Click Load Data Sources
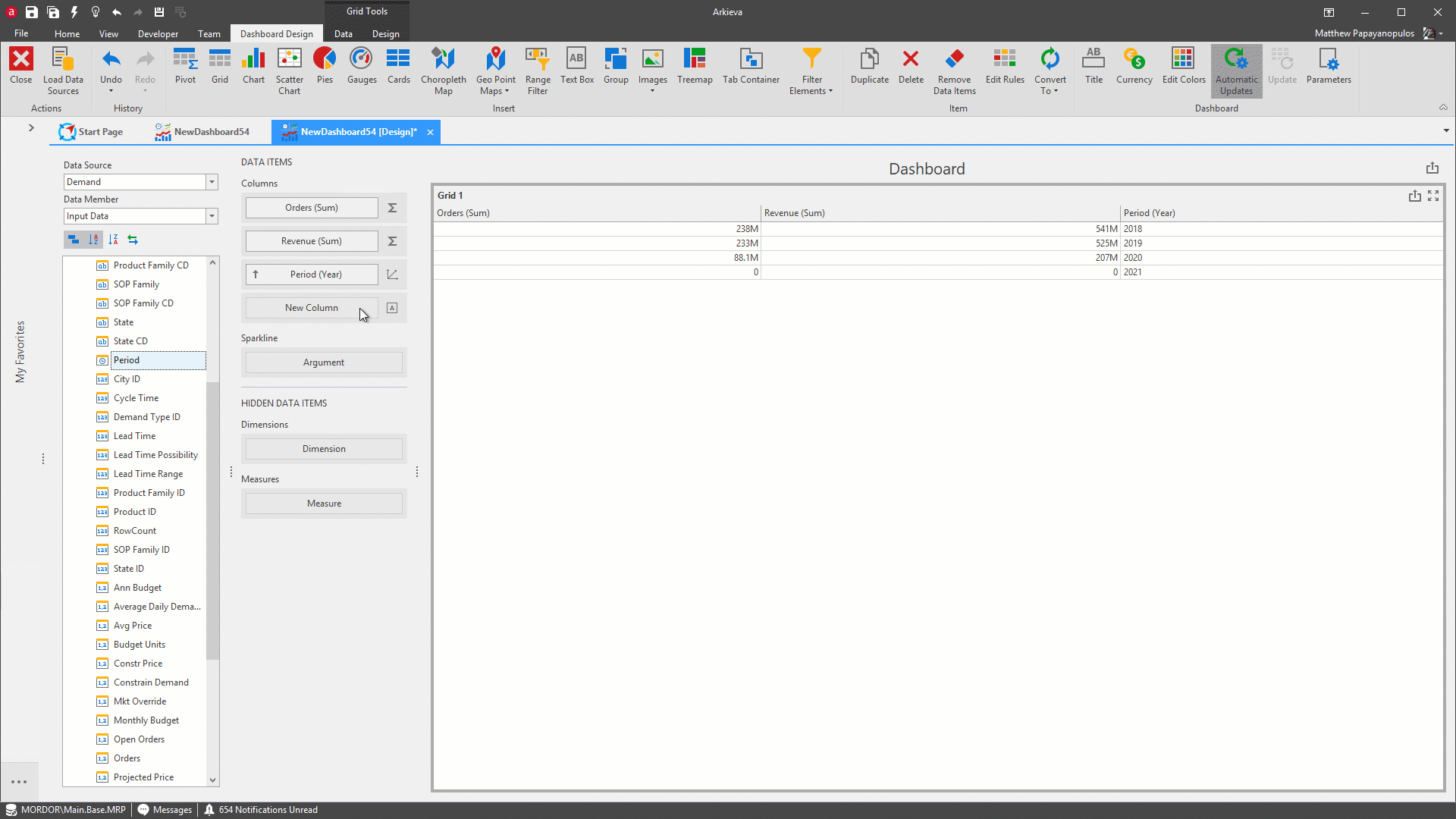 (63, 71)
